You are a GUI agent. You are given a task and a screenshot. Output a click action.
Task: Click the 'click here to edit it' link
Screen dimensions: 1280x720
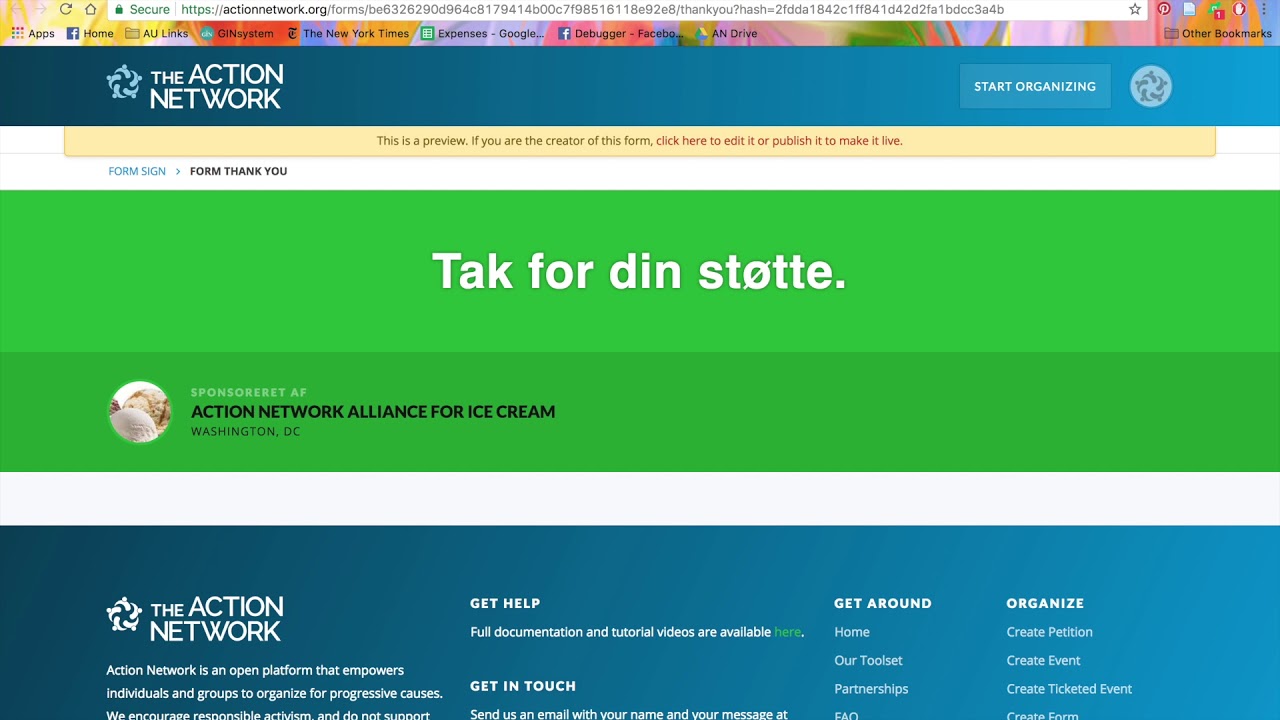click(x=705, y=141)
